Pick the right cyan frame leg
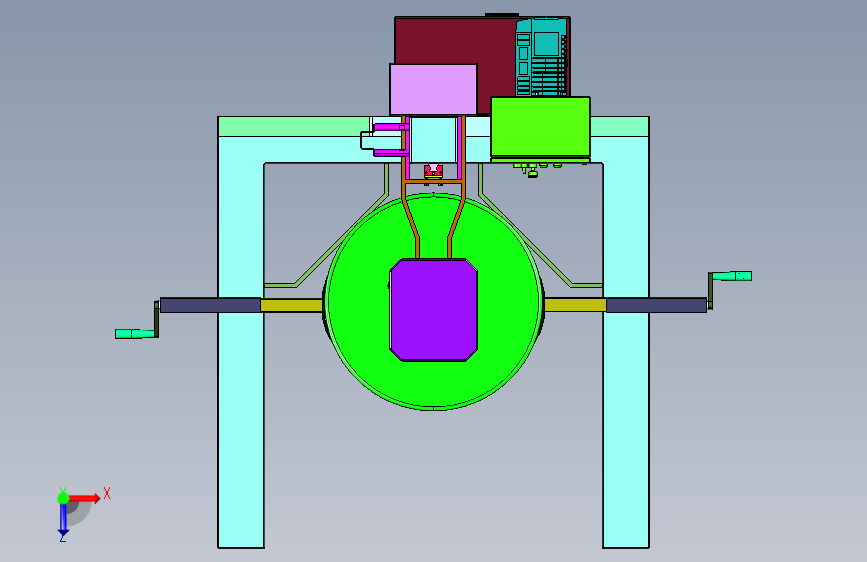 (626, 354)
